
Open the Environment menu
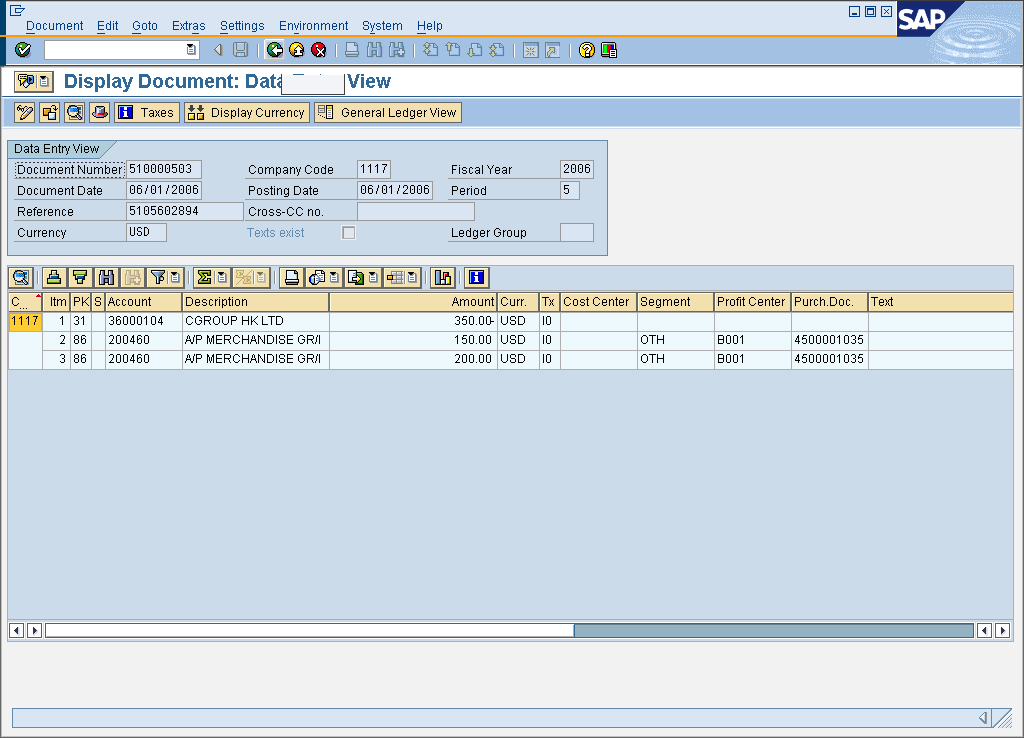(313, 25)
